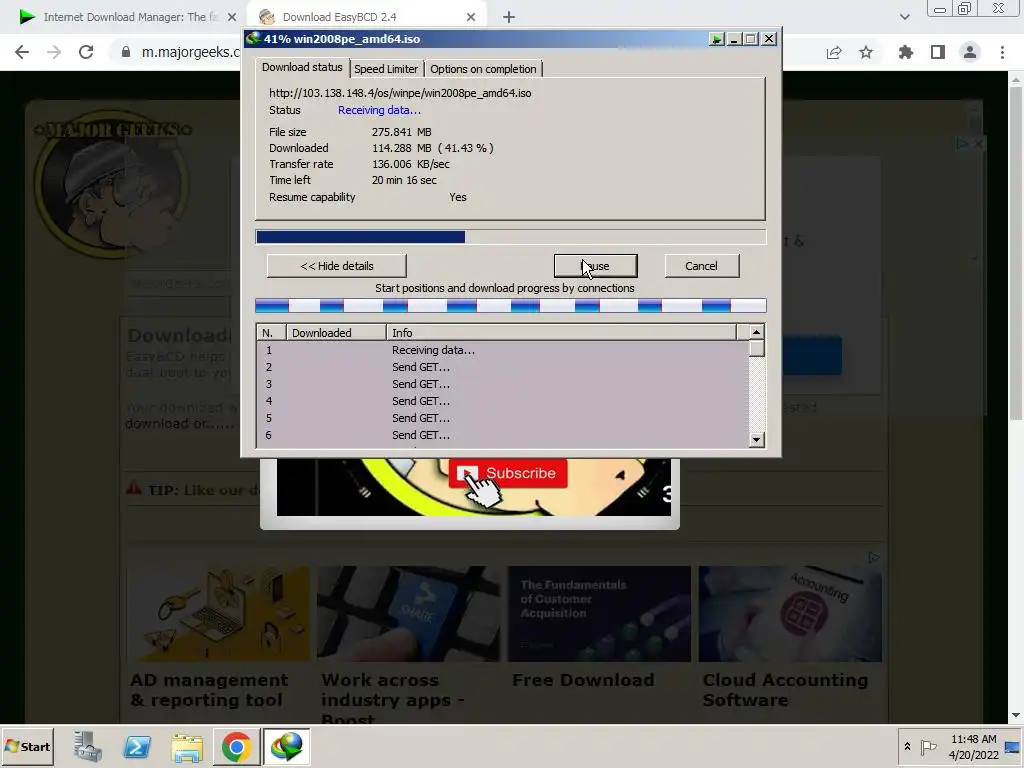
Task: Close the Internet Download Manager browser tab
Action: click(232, 17)
